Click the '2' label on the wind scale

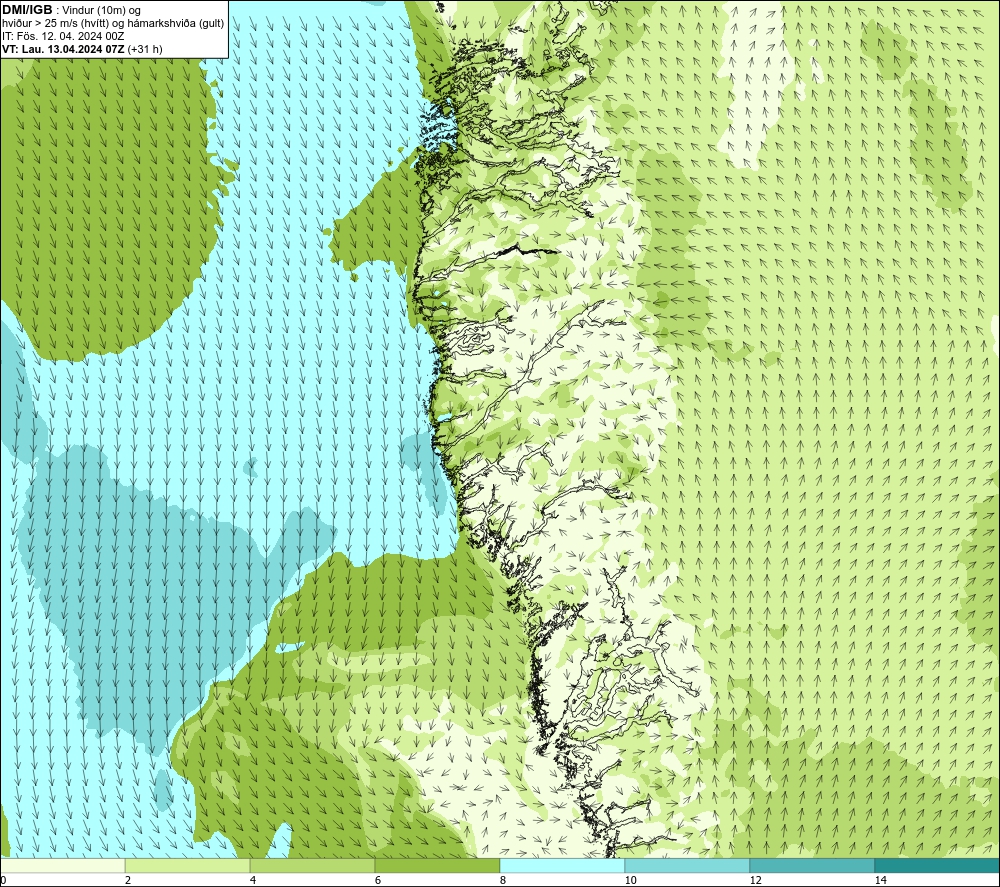click(128, 880)
